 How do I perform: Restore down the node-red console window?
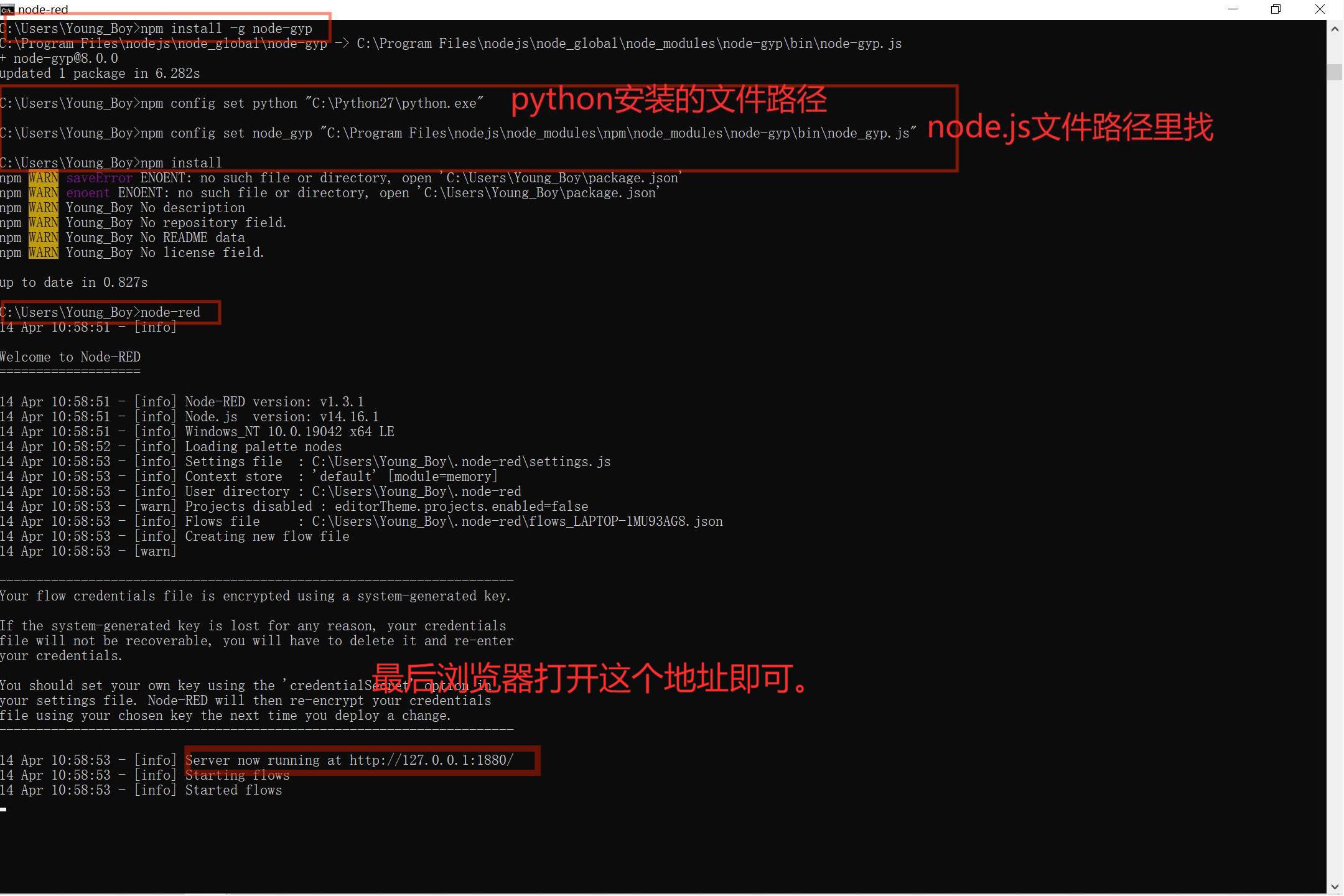pyautogui.click(x=1276, y=9)
